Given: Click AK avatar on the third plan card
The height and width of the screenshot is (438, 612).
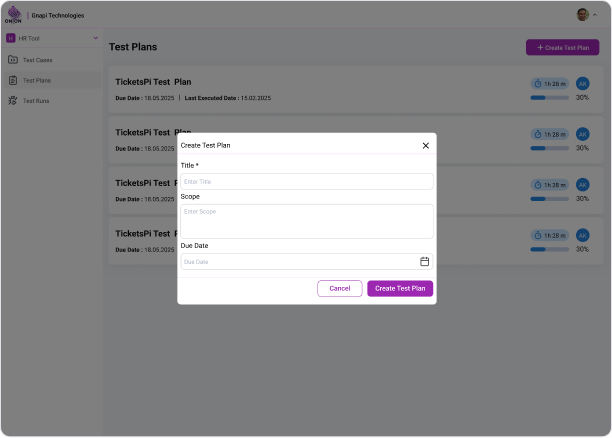Looking at the screenshot, I should 582,185.
